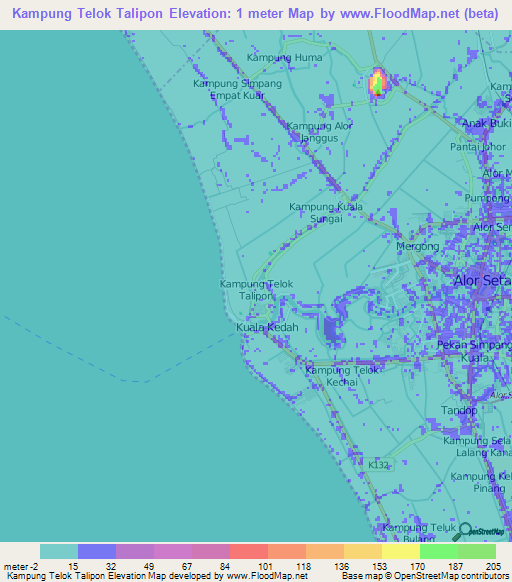Click the Kuala Kedah map label
512x582 pixels.
click(x=267, y=327)
